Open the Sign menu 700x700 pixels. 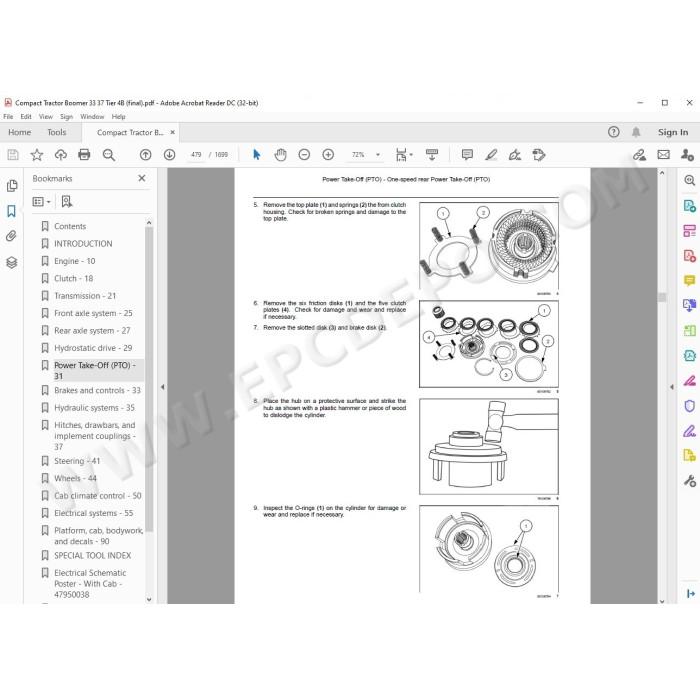[66, 117]
